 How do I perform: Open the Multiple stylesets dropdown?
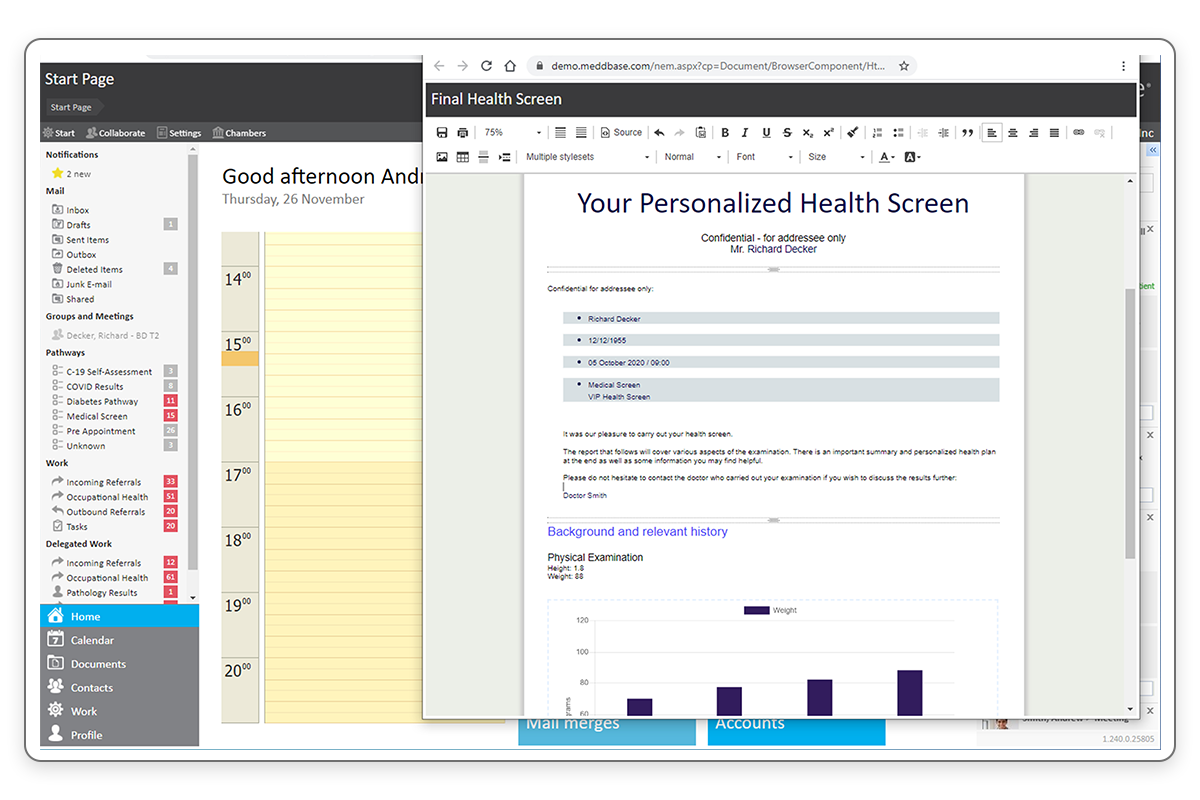[589, 156]
